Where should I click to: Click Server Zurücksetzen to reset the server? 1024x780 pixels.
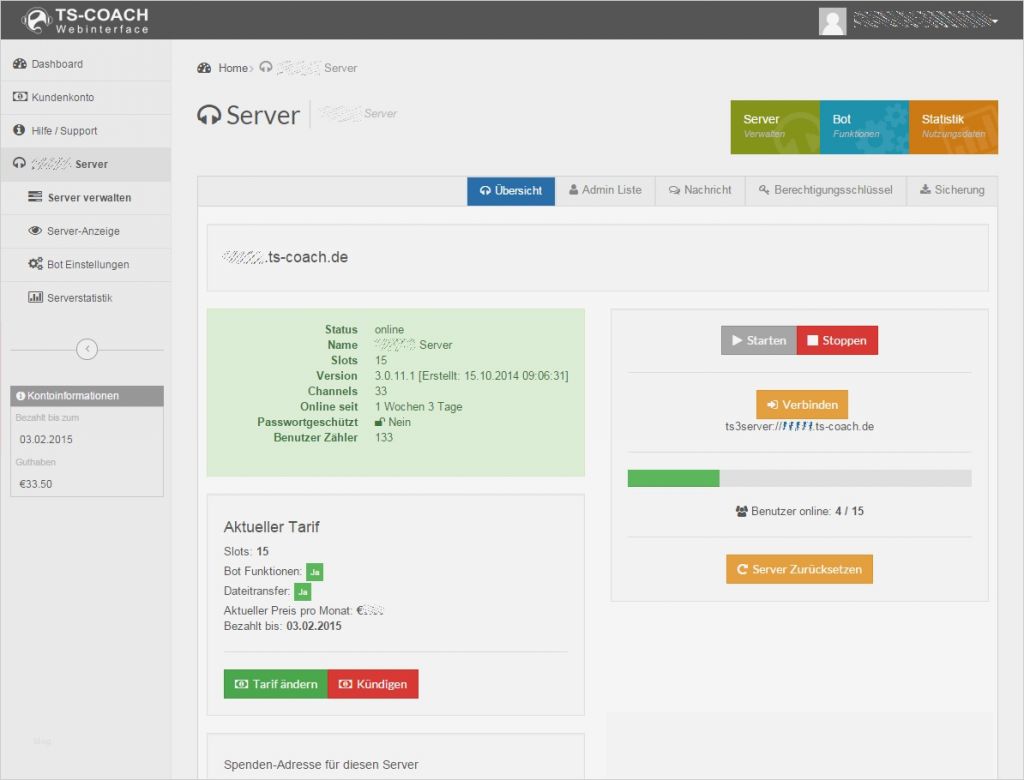(799, 567)
